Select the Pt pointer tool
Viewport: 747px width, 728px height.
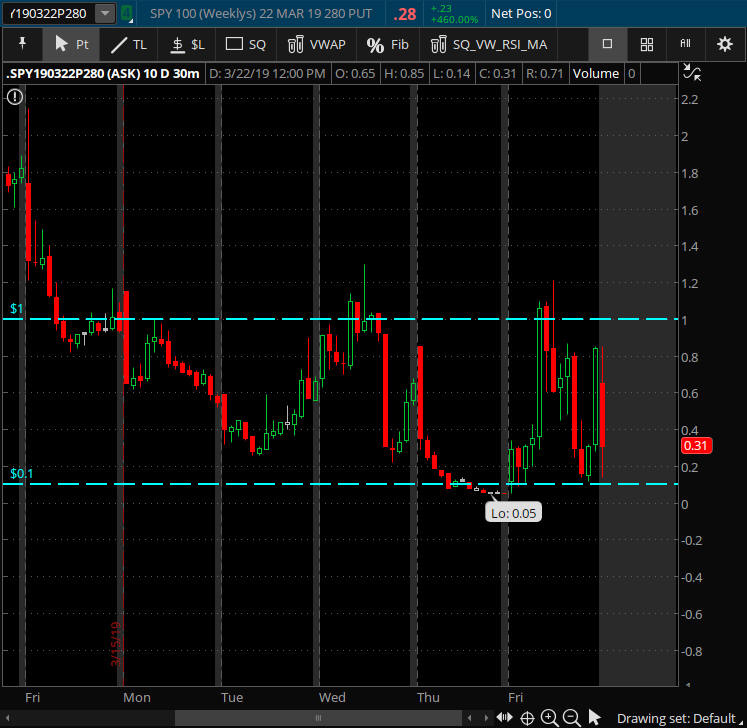pyautogui.click(x=72, y=44)
